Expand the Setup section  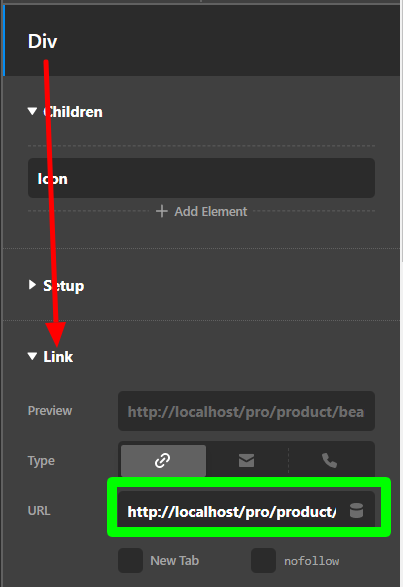click(x=32, y=285)
